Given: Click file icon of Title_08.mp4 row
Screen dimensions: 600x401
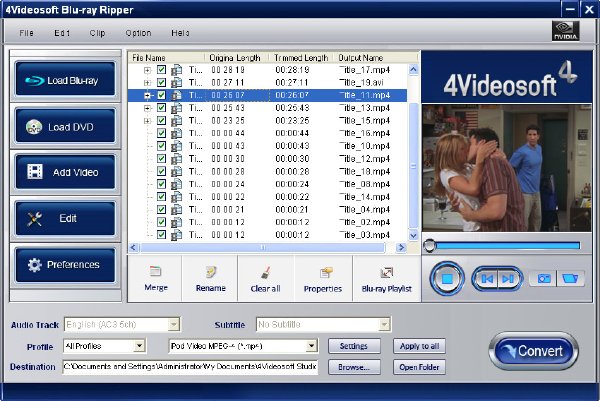Looking at the screenshot, I should 176,184.
